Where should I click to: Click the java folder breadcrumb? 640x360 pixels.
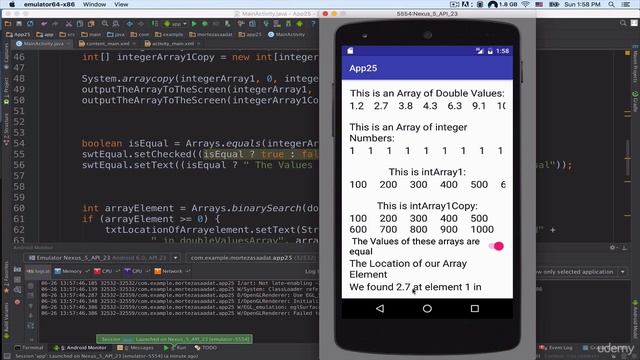(x=116, y=35)
